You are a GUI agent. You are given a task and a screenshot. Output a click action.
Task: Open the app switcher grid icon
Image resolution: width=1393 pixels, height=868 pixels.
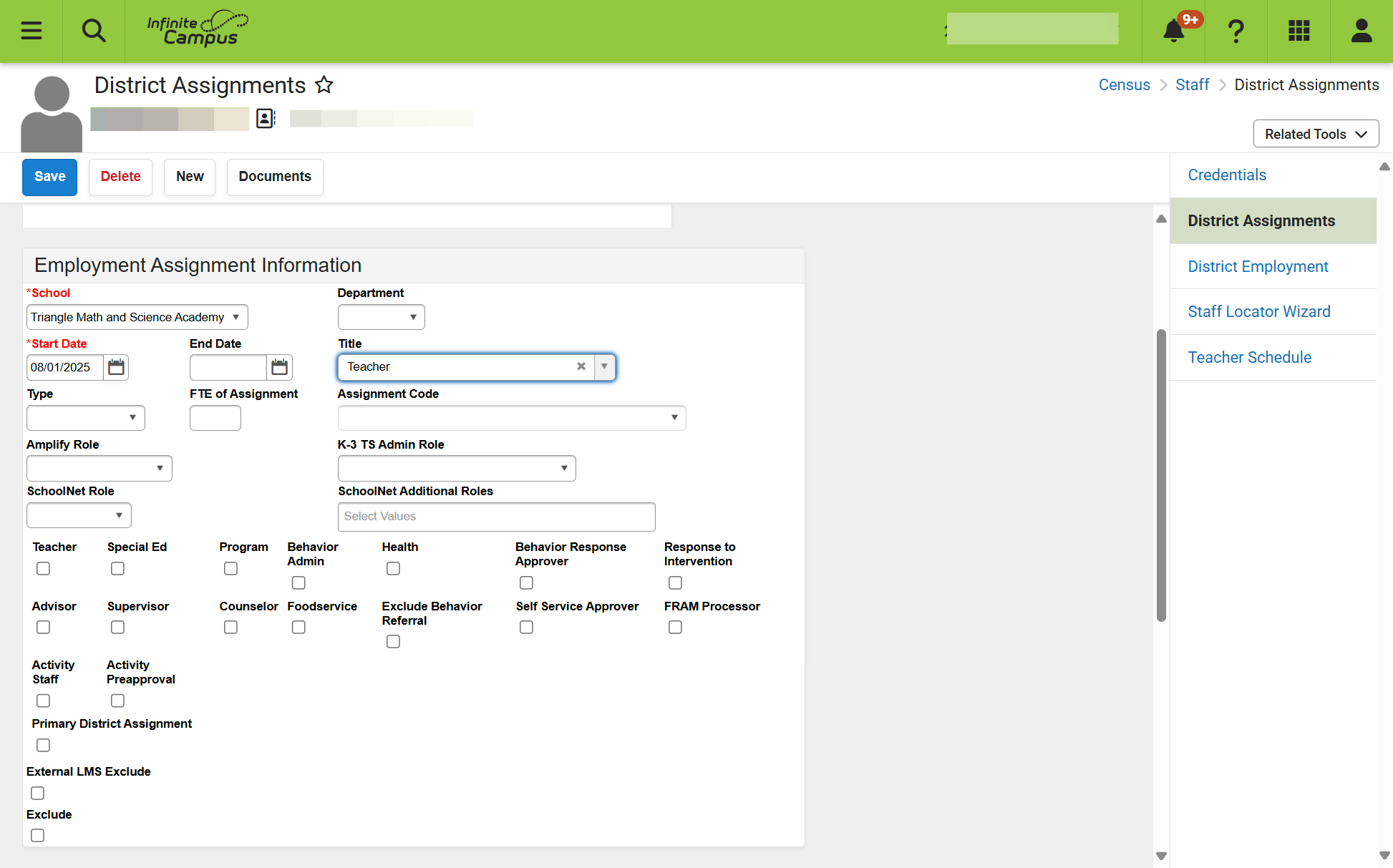click(x=1299, y=31)
